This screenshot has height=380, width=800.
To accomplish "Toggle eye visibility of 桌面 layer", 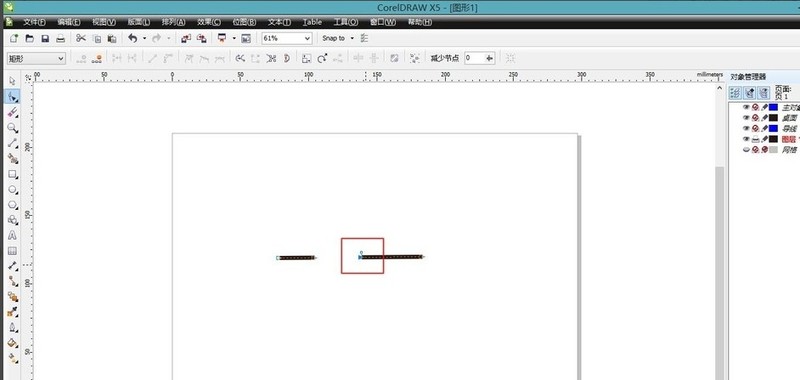I will [746, 118].
